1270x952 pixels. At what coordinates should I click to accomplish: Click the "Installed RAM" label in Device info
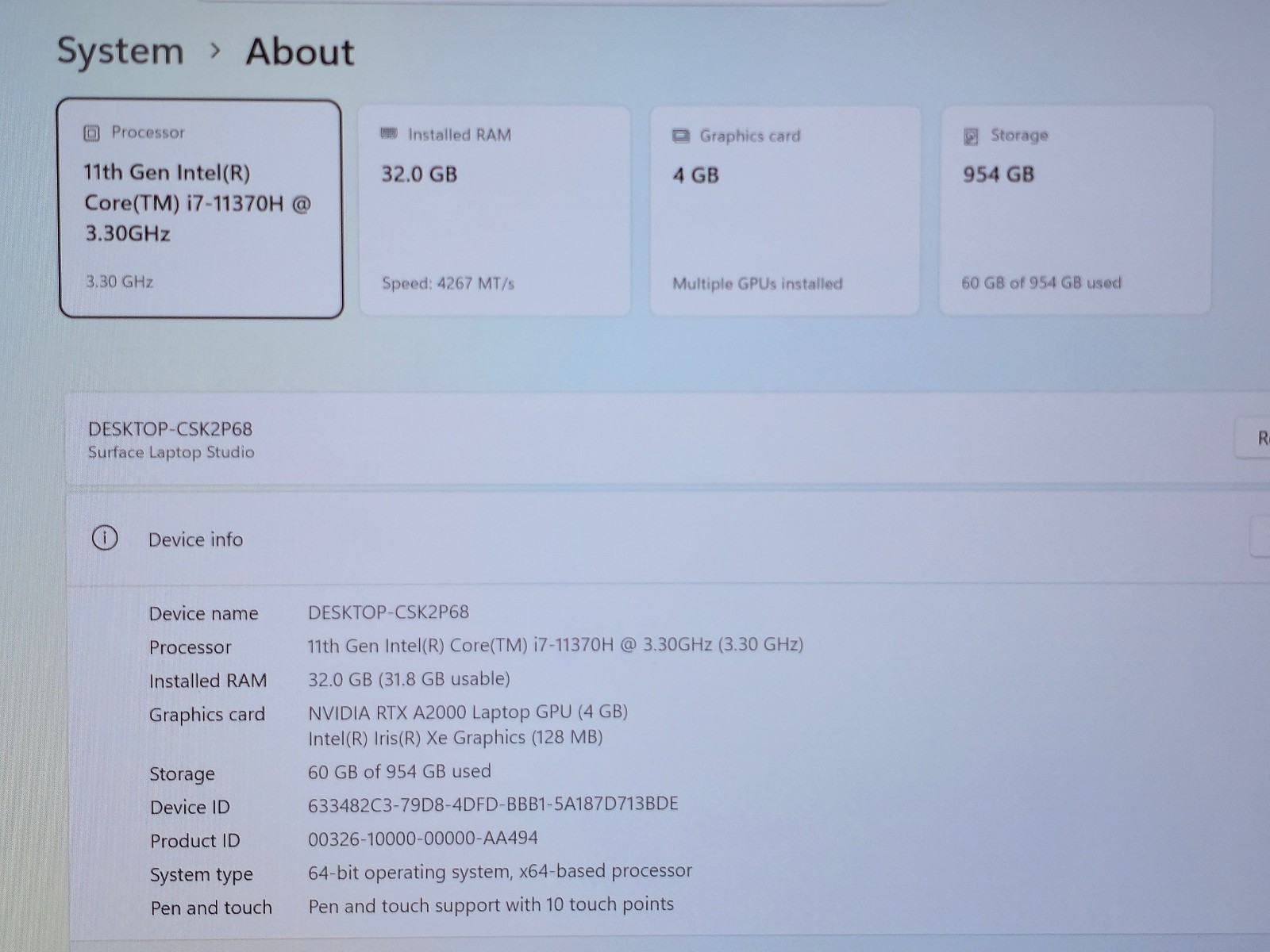[x=208, y=681]
